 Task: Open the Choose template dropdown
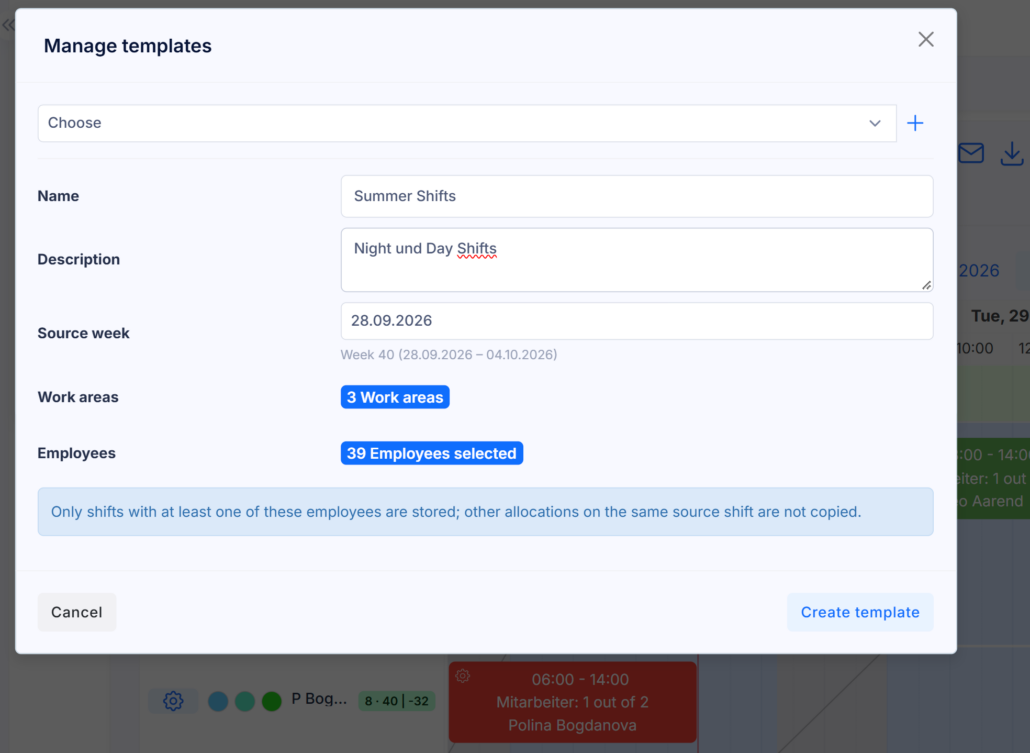click(x=467, y=123)
